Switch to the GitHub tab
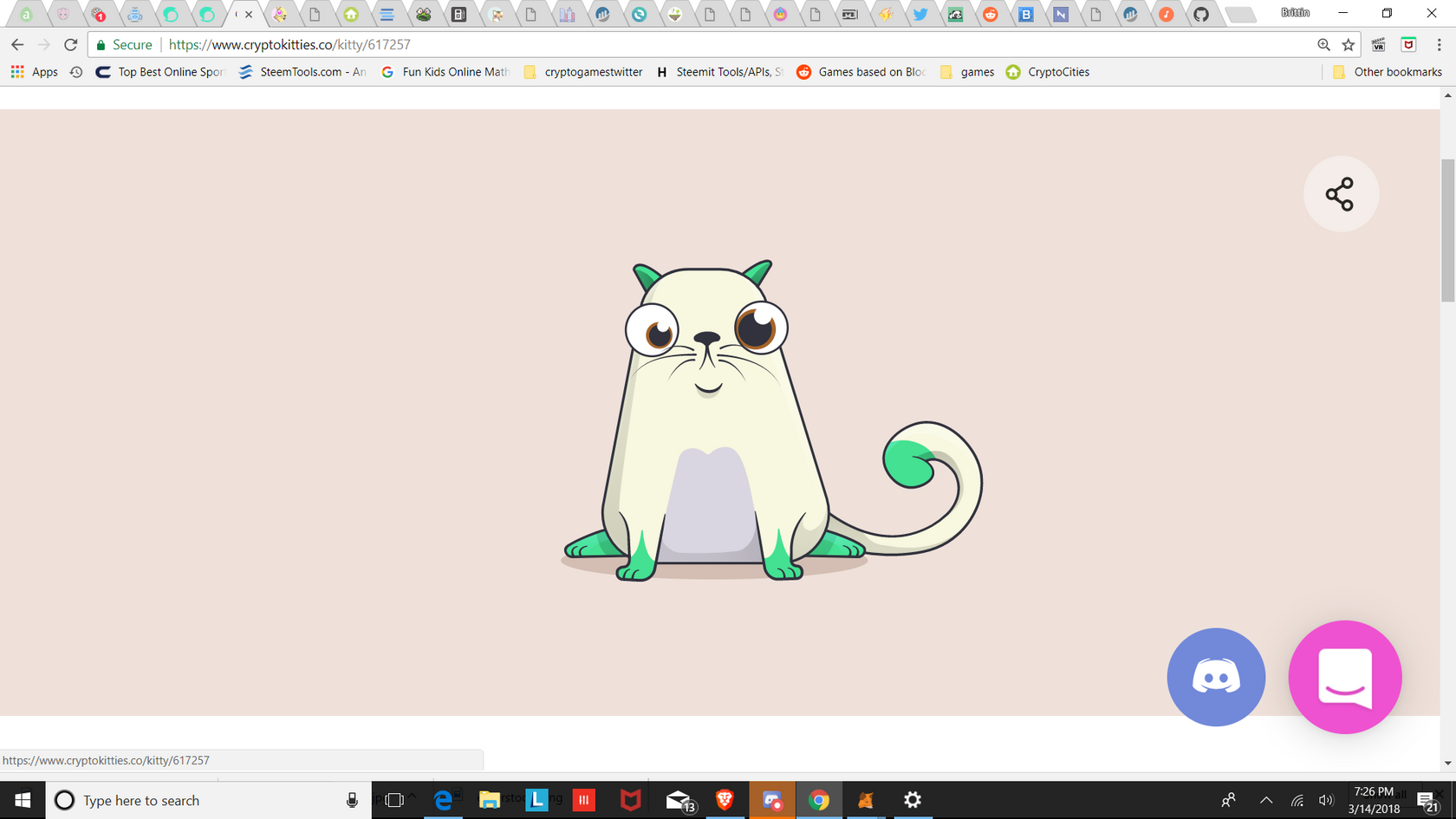Screen dimensions: 1456x819 tap(1200, 14)
